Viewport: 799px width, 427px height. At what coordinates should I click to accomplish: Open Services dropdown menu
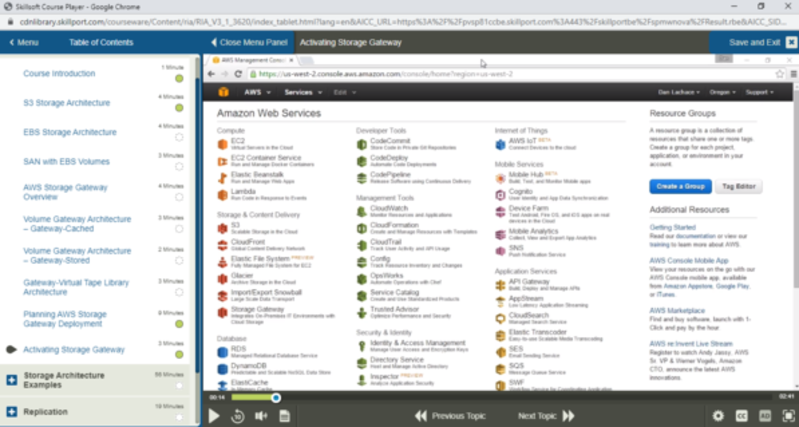[x=303, y=92]
